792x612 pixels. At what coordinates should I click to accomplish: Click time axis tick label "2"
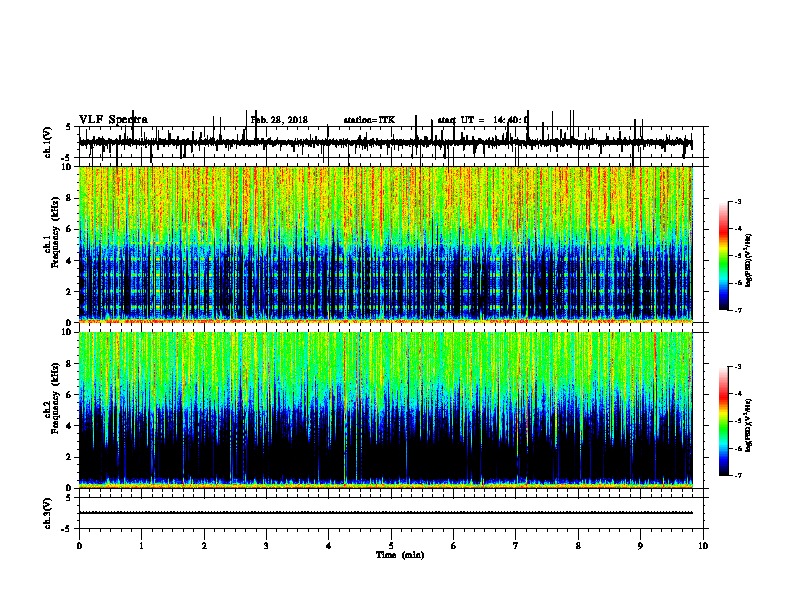tap(204, 546)
